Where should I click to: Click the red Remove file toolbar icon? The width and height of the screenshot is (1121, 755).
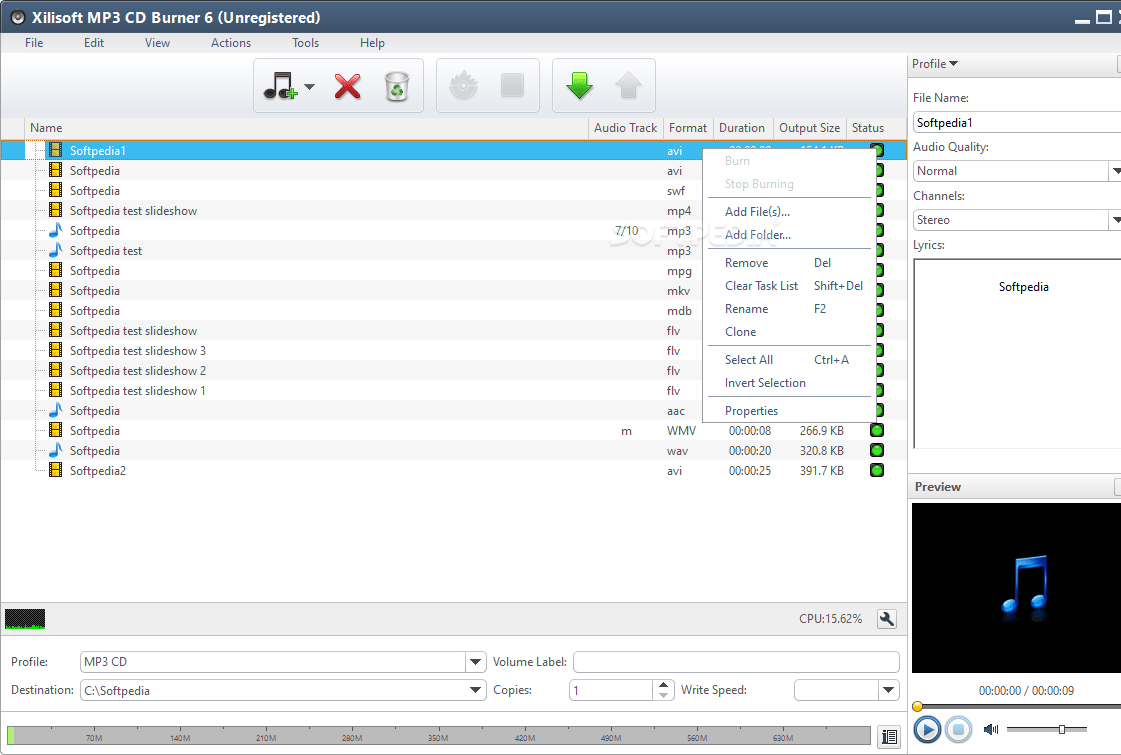348,85
